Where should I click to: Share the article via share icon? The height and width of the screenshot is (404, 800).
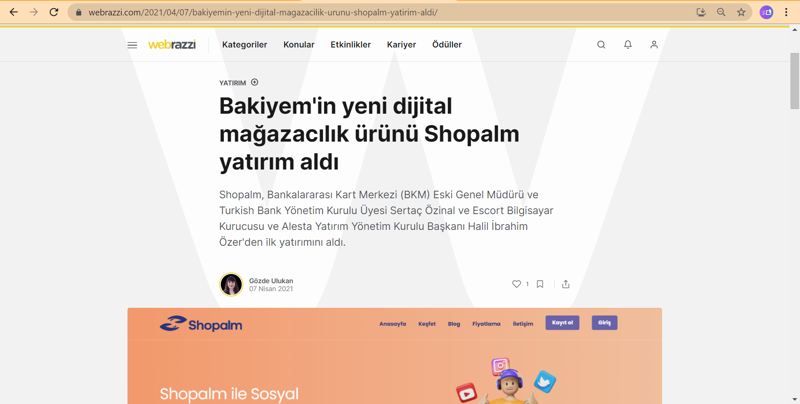[x=566, y=284]
